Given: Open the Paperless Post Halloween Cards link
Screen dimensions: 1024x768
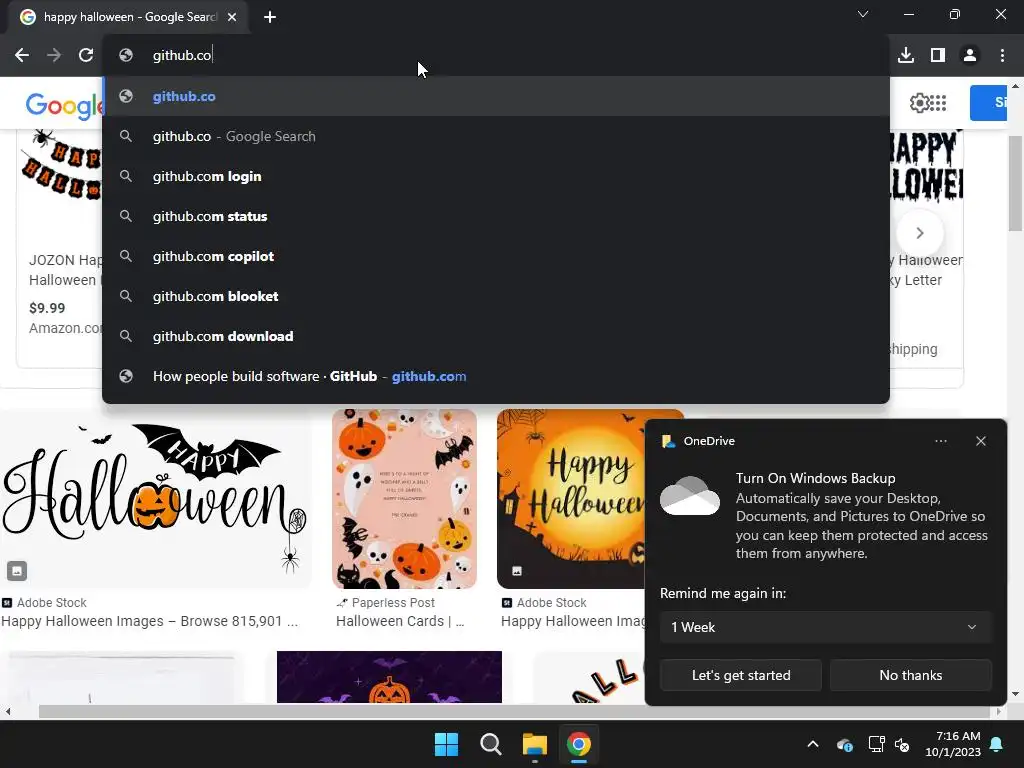Looking at the screenshot, I should (x=400, y=621).
